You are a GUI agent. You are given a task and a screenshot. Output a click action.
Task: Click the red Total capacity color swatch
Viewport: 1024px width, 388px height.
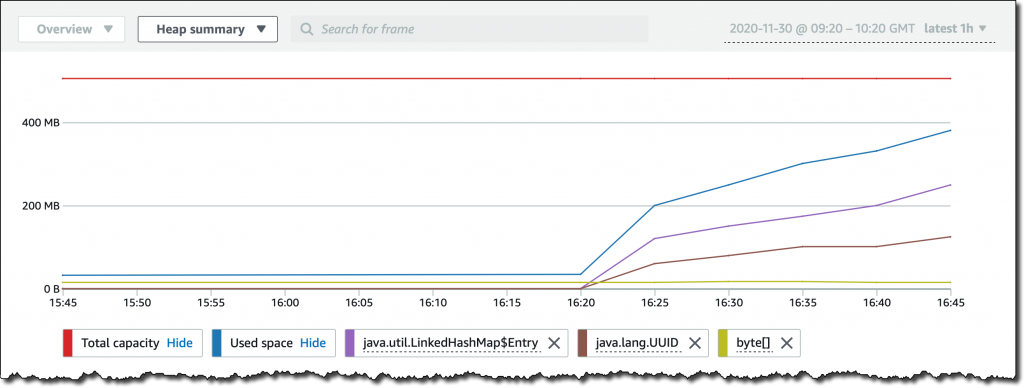pyautogui.click(x=68, y=343)
